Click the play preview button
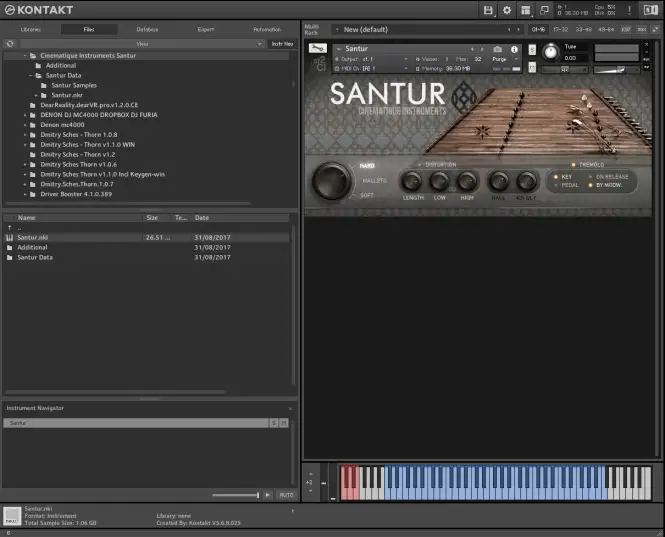 point(268,495)
